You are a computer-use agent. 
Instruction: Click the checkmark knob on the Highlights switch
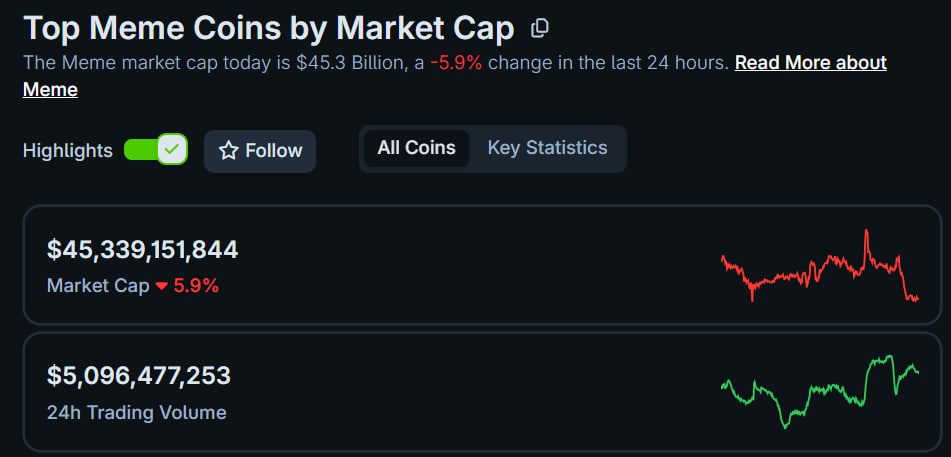[x=173, y=150]
